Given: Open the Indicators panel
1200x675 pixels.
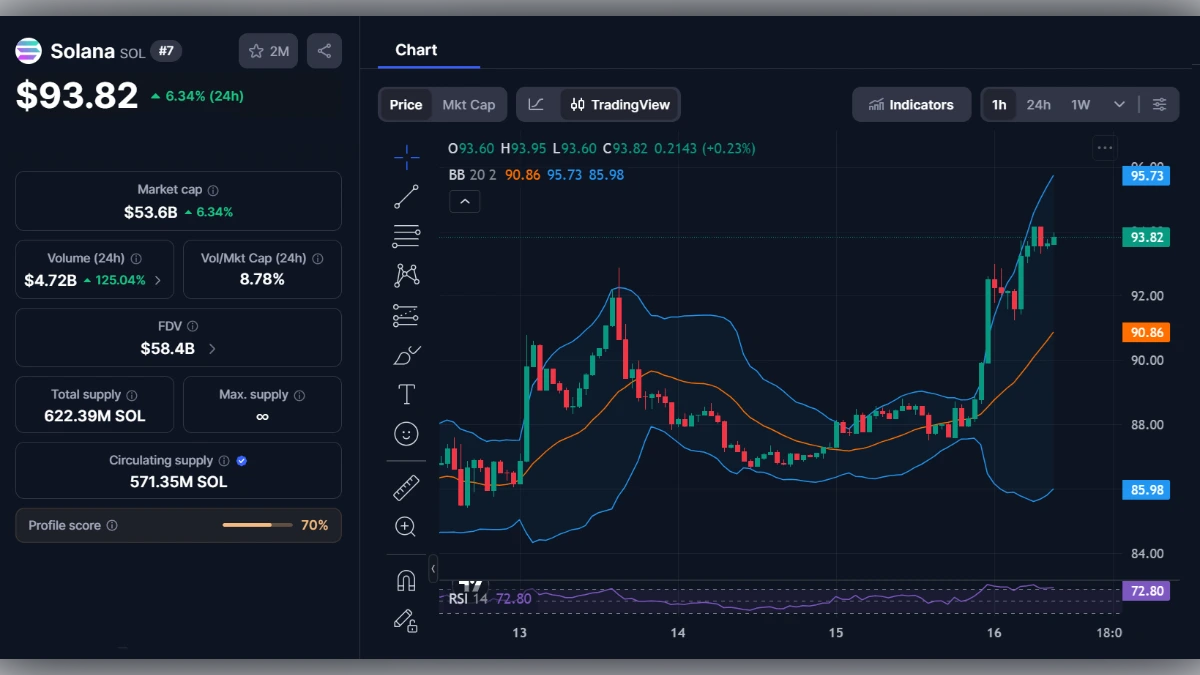Looking at the screenshot, I should click(x=911, y=104).
